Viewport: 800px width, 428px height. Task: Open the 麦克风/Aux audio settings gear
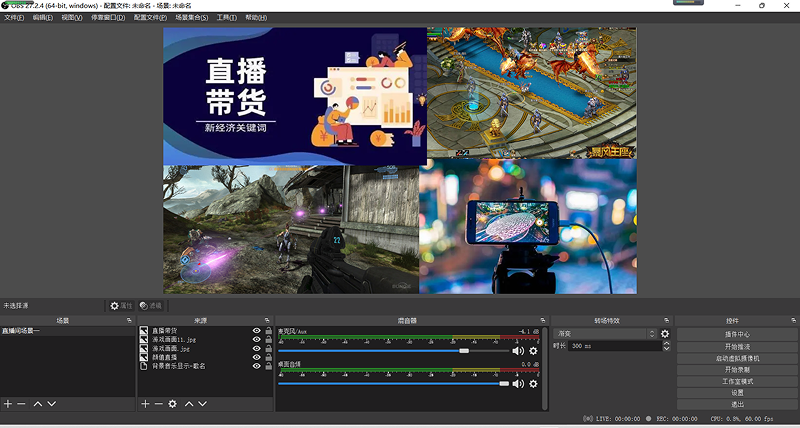(533, 351)
